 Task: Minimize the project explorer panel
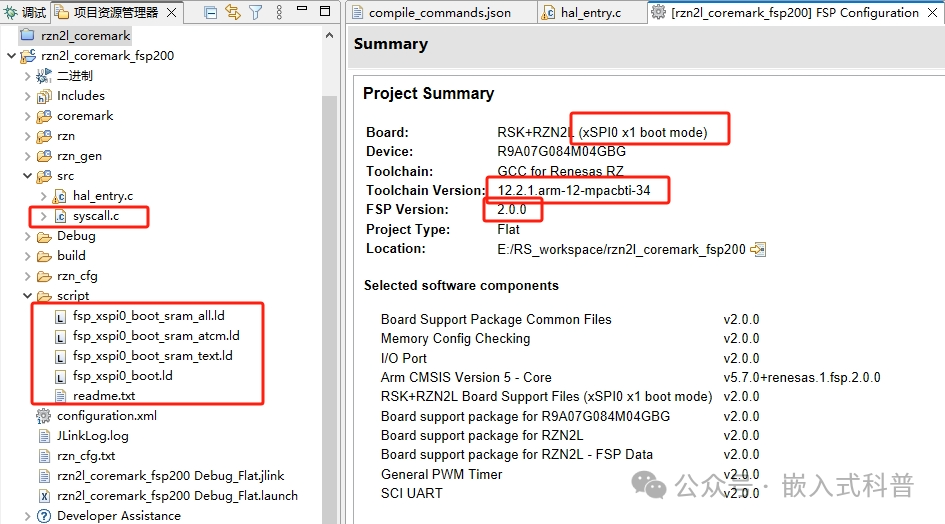coord(302,9)
